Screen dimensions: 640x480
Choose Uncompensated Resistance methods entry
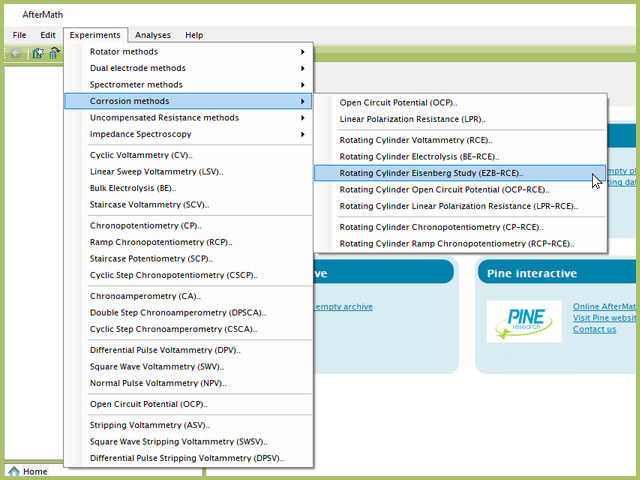tap(188, 118)
